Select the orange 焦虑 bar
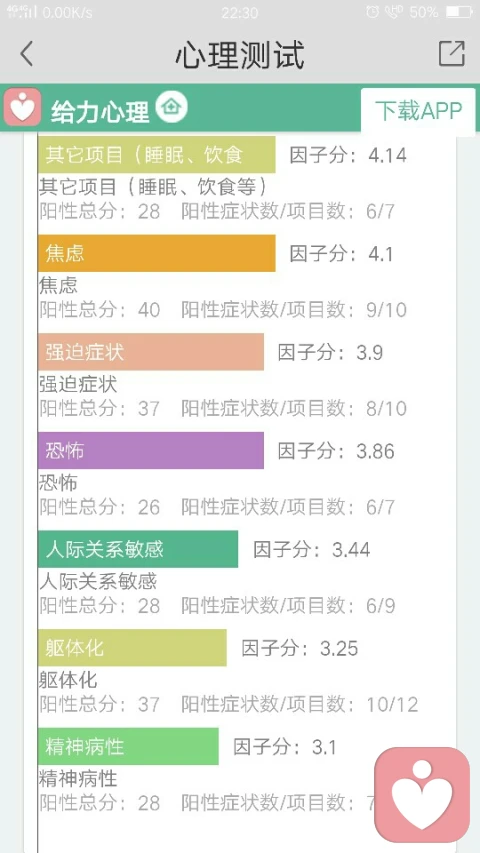This screenshot has height=853, width=480. (157, 253)
